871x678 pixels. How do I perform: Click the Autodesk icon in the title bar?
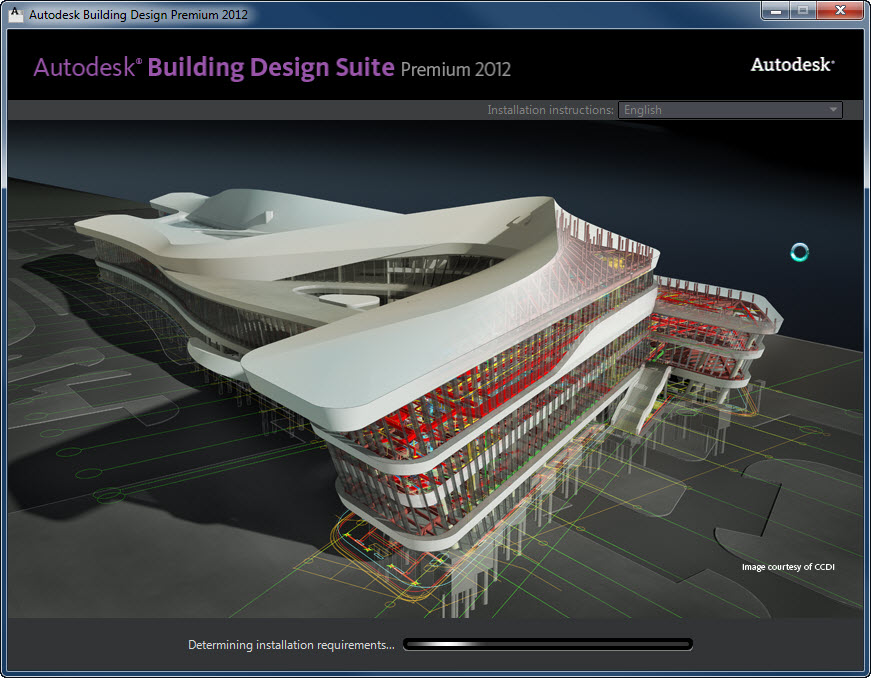(x=16, y=14)
